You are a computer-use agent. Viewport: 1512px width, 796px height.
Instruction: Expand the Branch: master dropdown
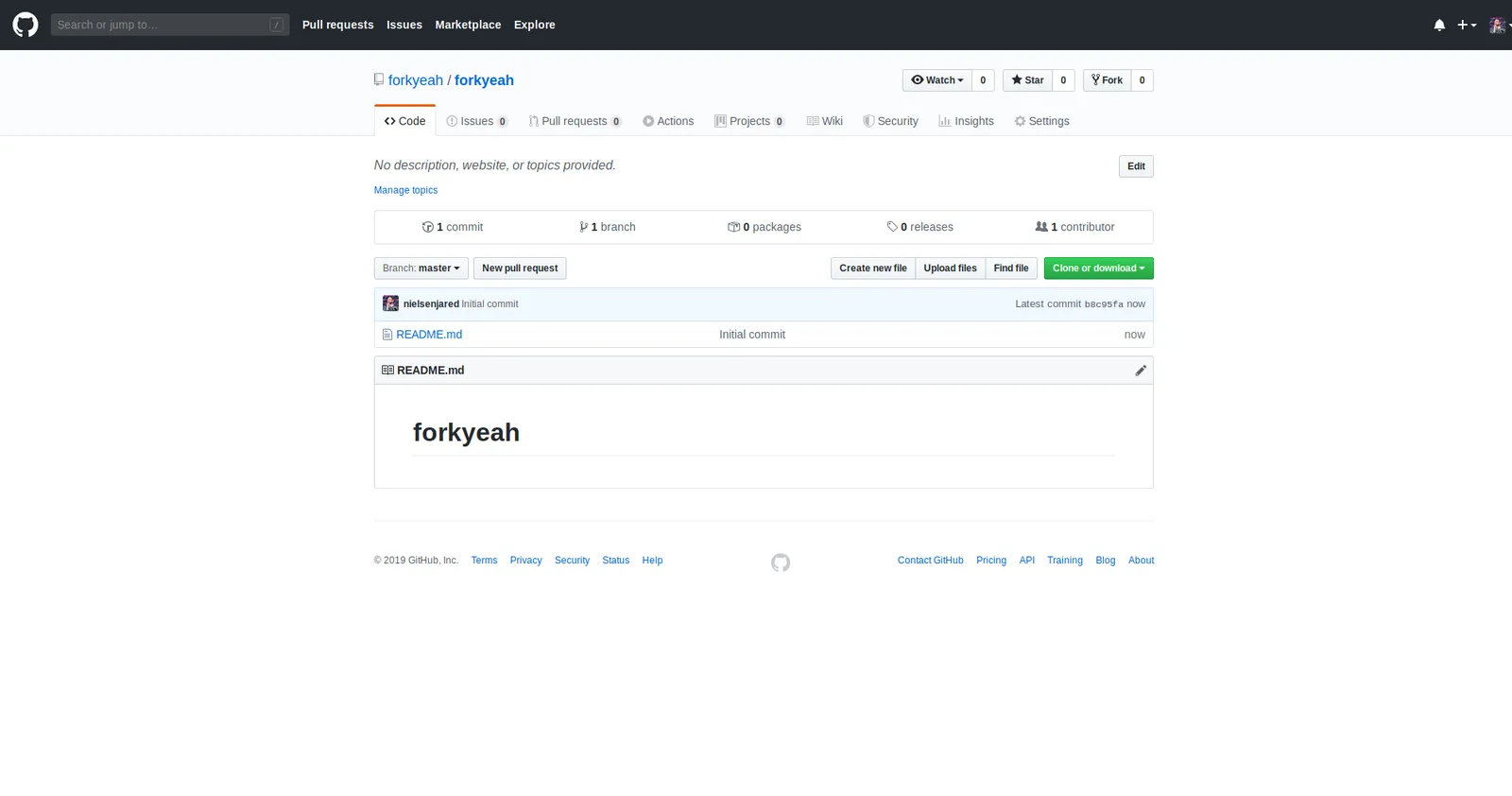coord(421,268)
